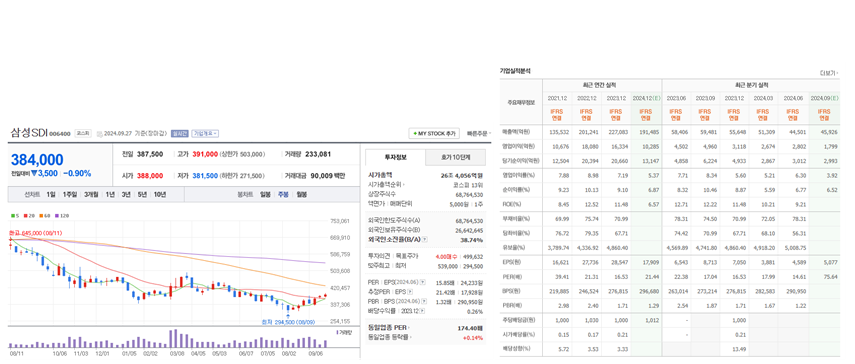Select the 일봉 daily candle chart
Image resolution: width=855 pixels, height=364 pixels.
pyautogui.click(x=266, y=195)
